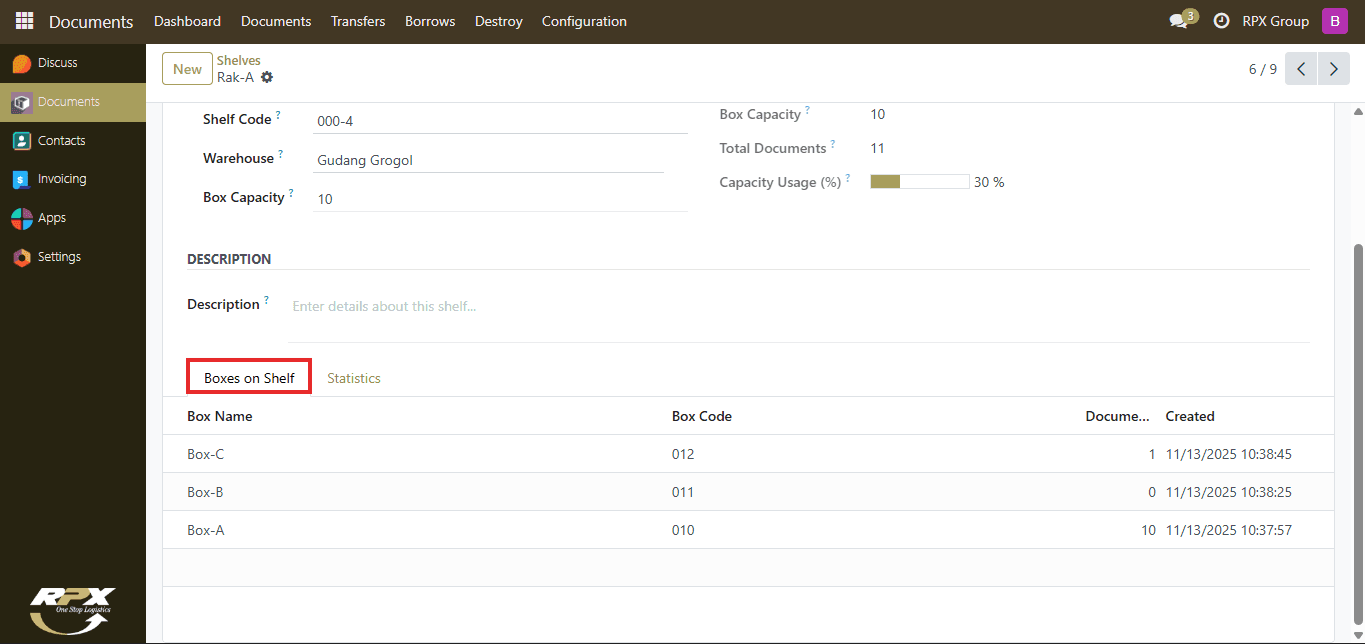Open the conversations chat icon with badge
The image size is (1365, 644).
1183,20
